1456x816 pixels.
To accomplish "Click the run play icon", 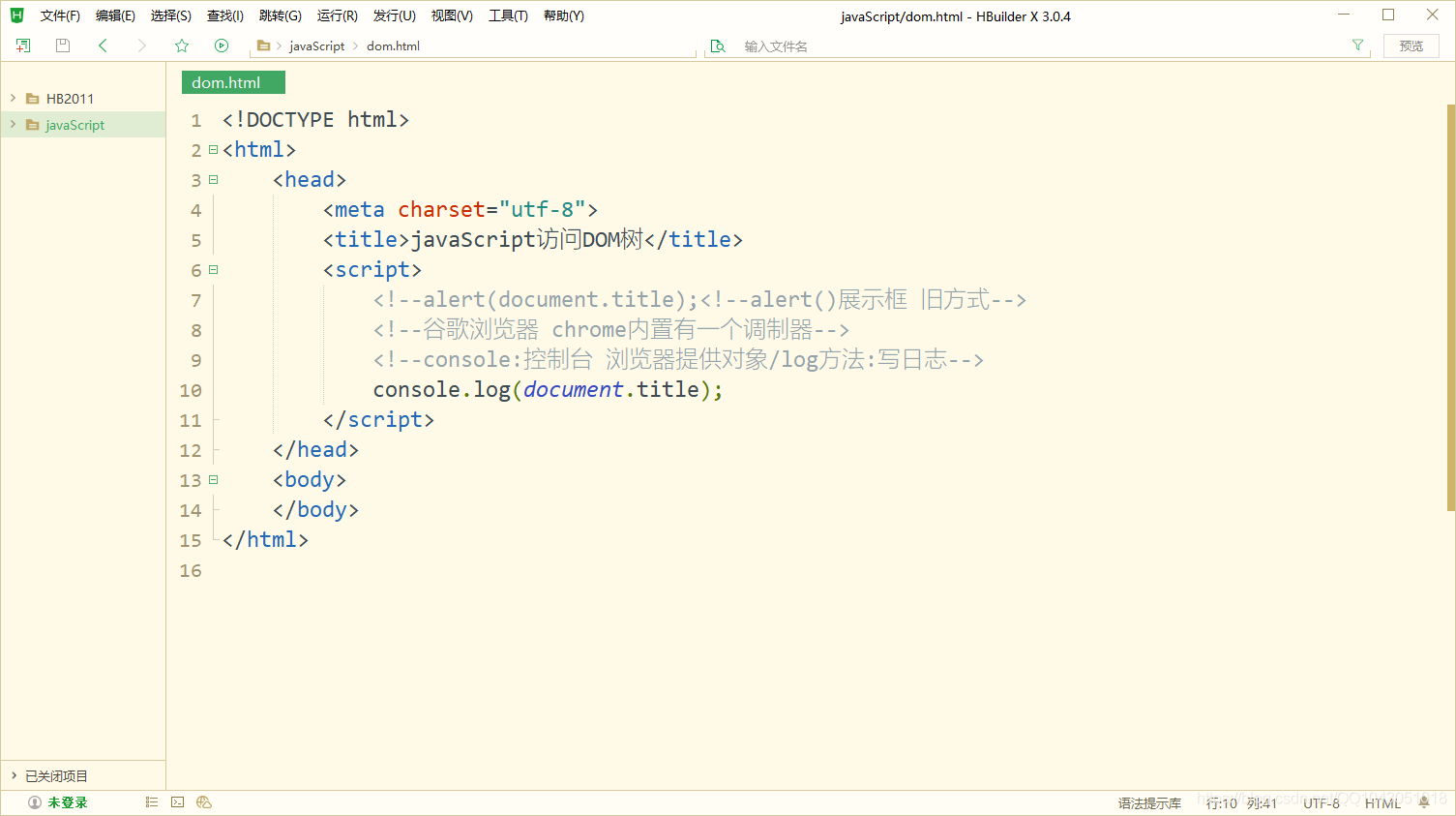I will pos(222,45).
